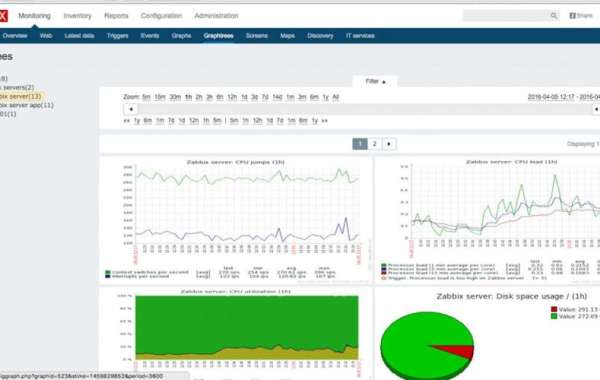
Task: Go to the Triggers tab
Action: point(117,36)
